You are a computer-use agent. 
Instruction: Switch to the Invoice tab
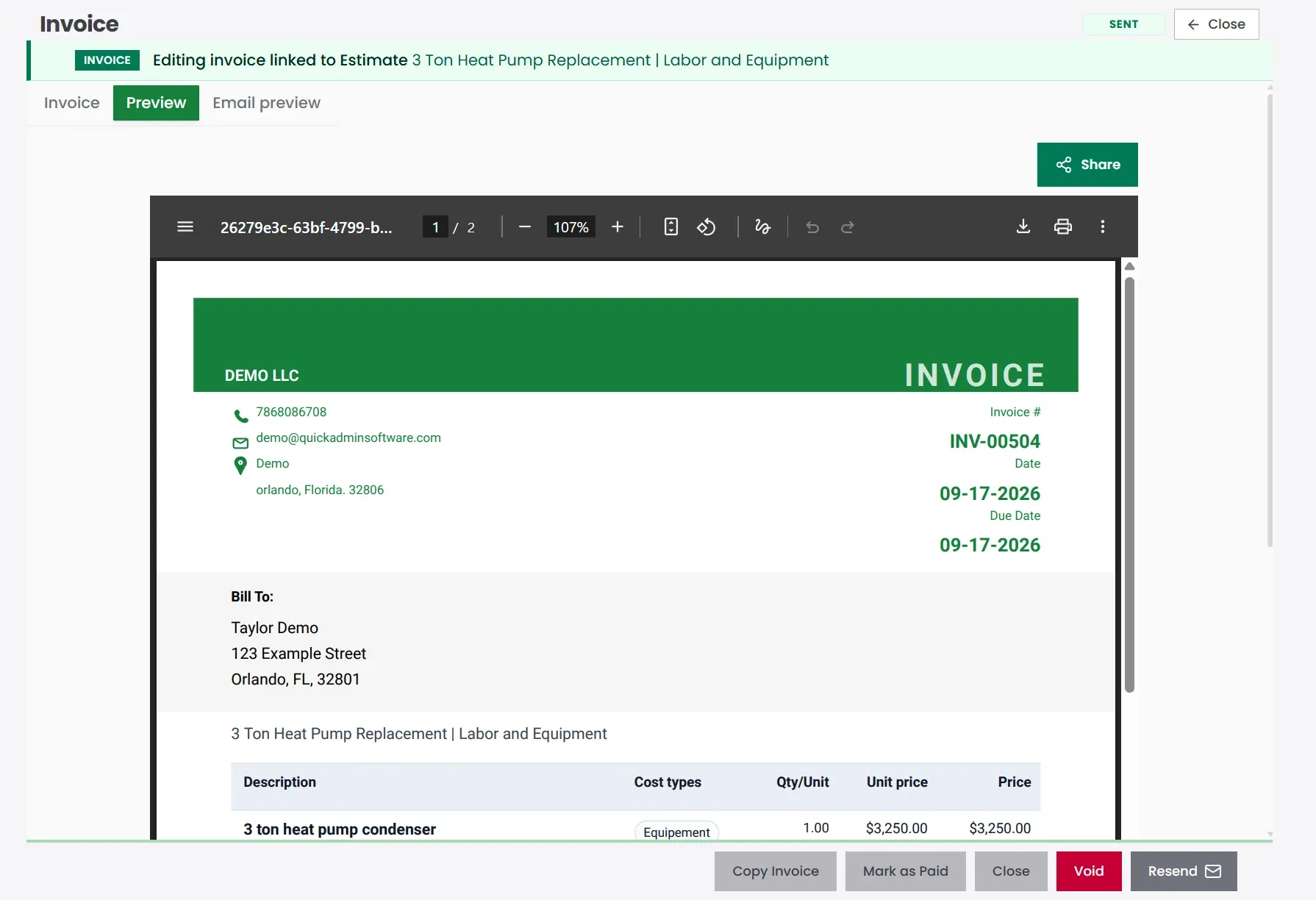point(71,103)
